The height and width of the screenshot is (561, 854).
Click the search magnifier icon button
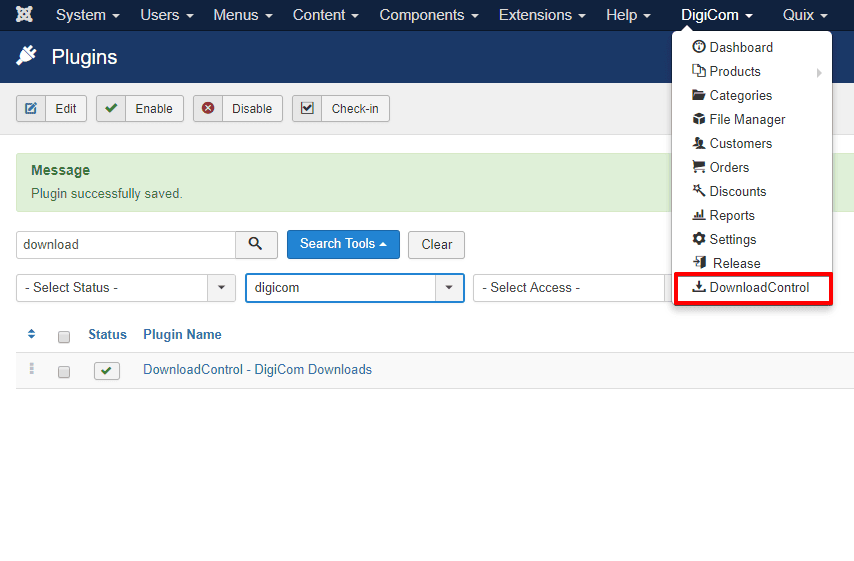256,244
